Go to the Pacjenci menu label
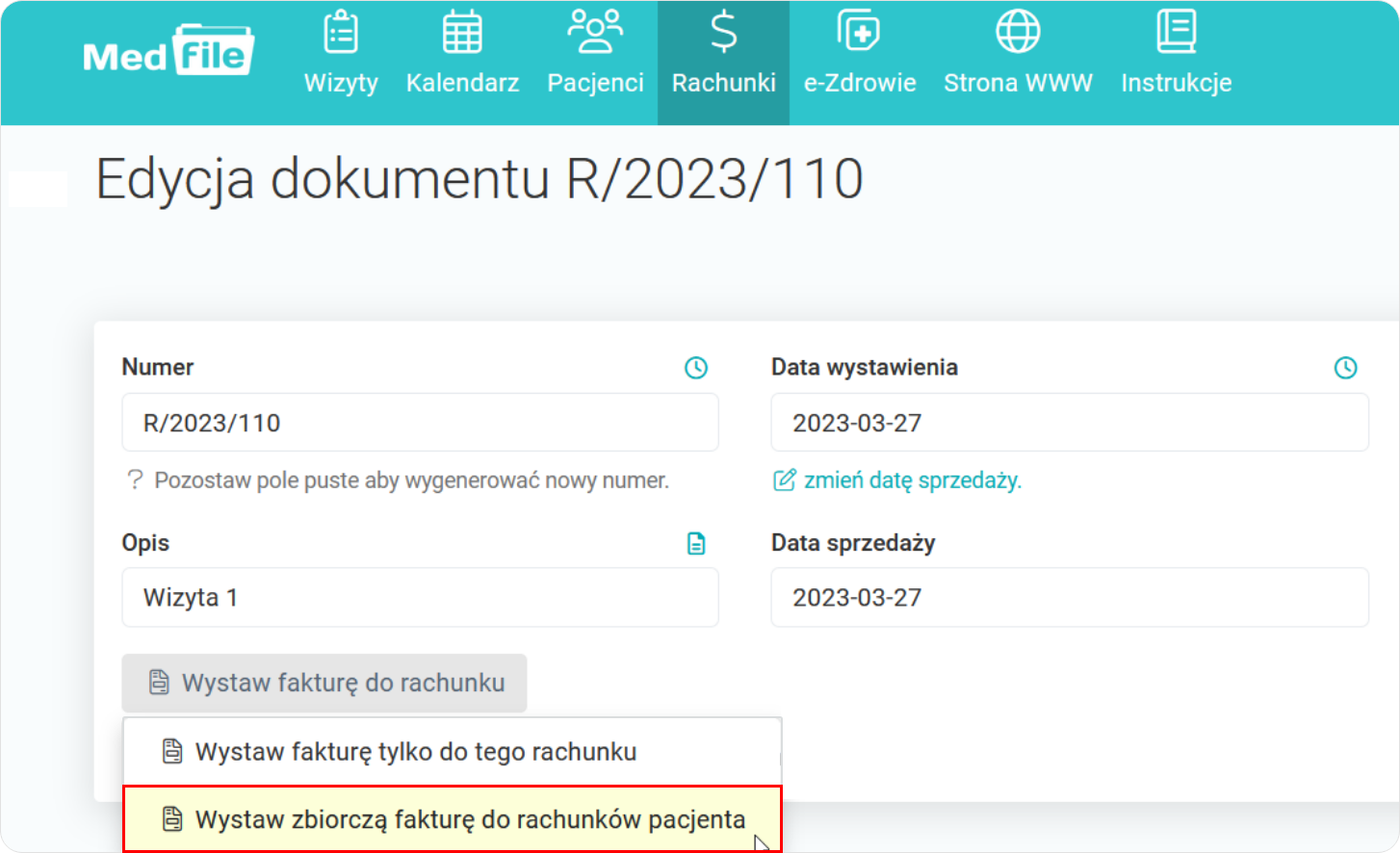 pyautogui.click(x=595, y=83)
